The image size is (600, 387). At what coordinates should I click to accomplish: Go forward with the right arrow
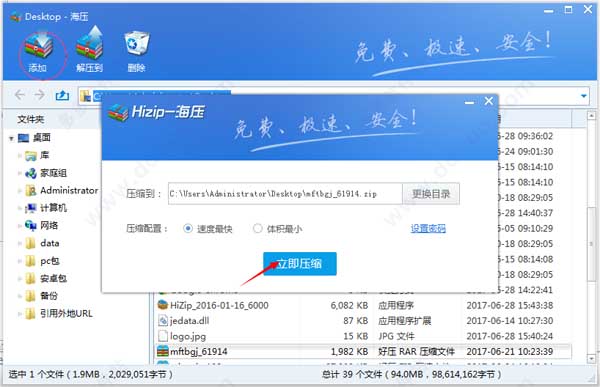[x=40, y=95]
